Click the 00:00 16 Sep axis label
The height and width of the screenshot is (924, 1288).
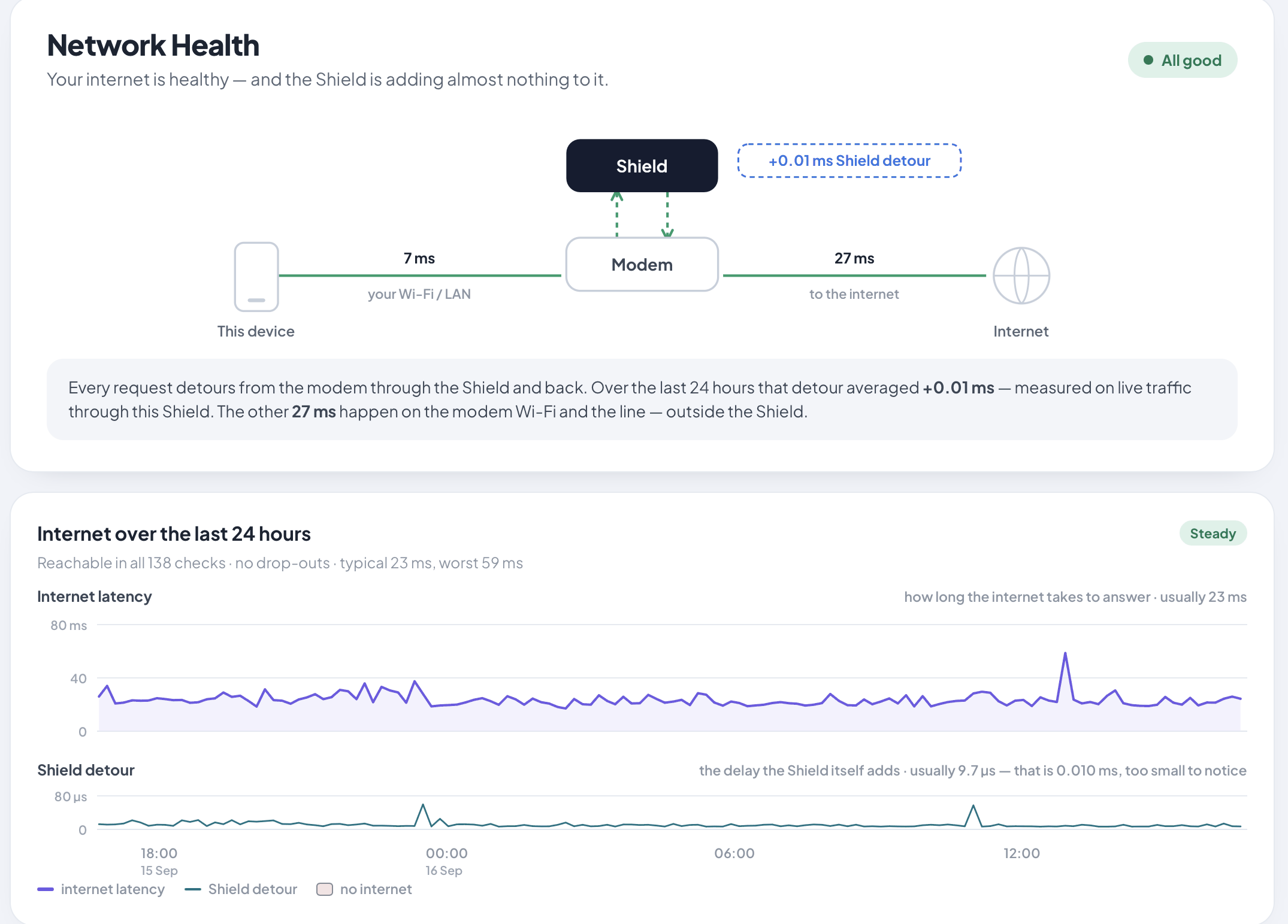[x=446, y=861]
